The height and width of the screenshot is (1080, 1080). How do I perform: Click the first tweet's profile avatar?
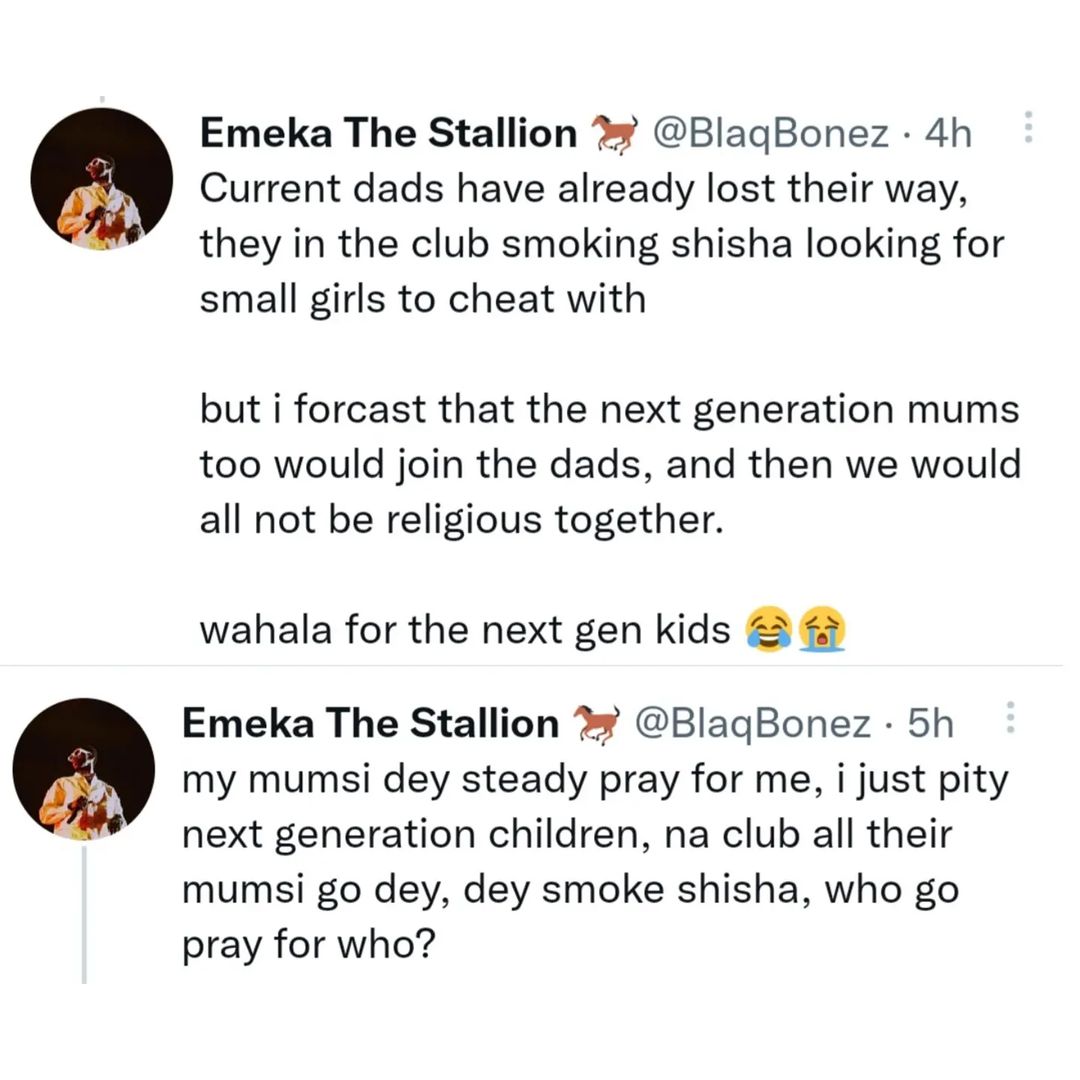[101, 178]
